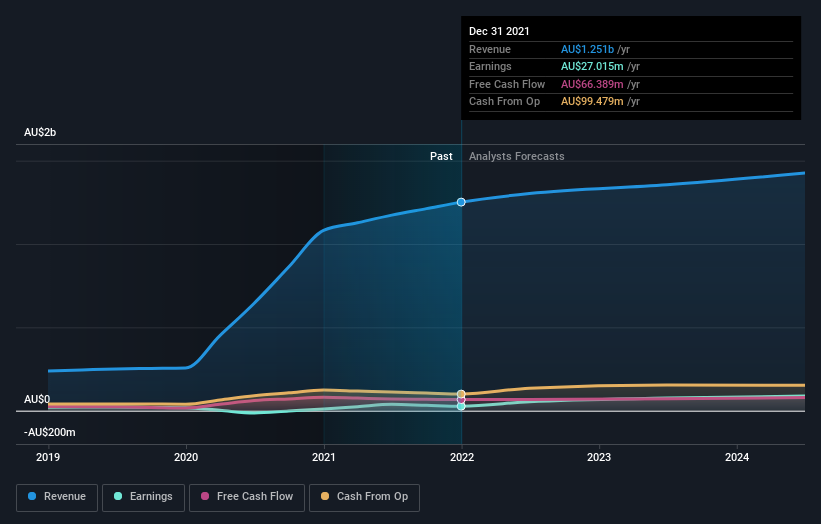Select the 2024 label on the x-axis

737,458
